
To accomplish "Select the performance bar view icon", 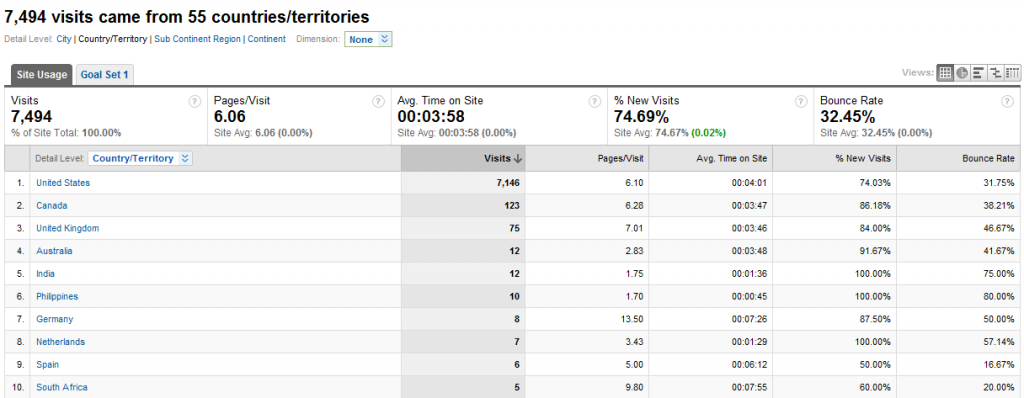I will coord(978,73).
